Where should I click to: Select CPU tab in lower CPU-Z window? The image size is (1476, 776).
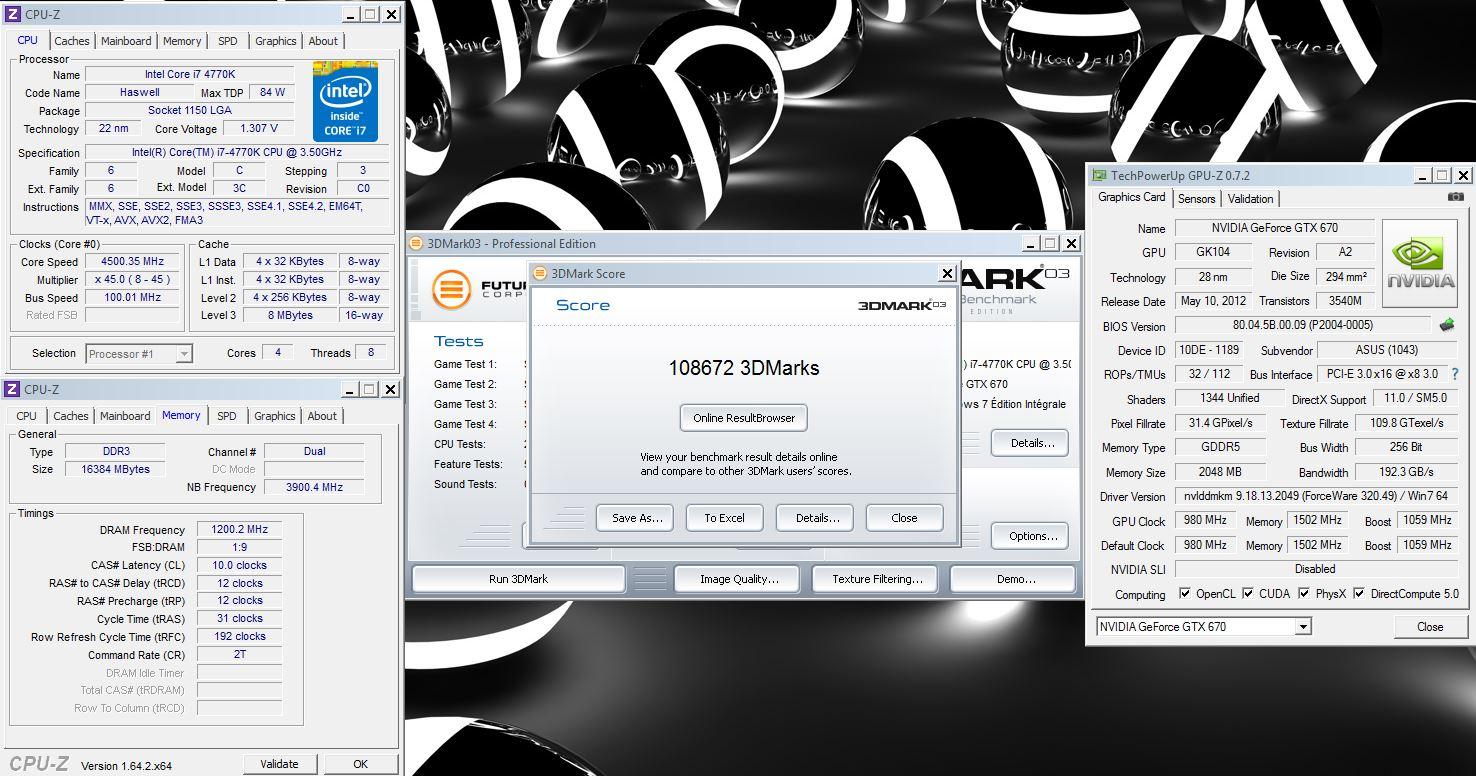pos(27,416)
